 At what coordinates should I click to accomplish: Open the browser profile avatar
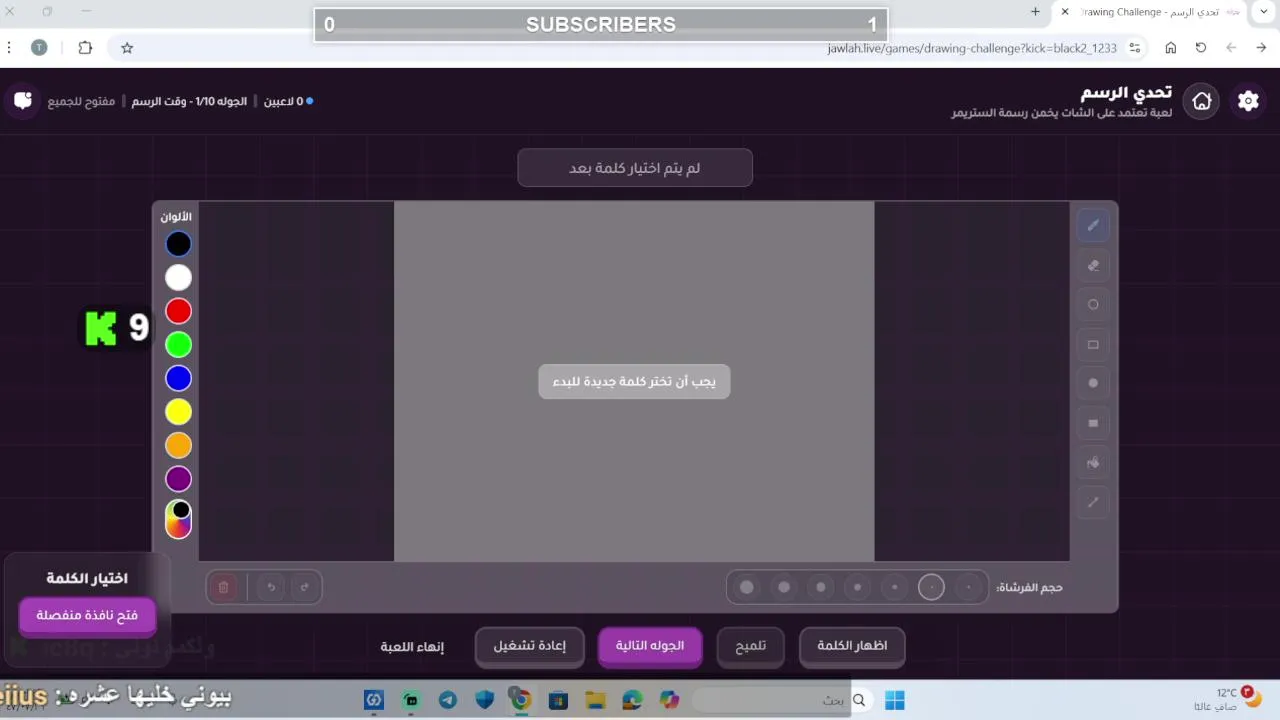tap(39, 47)
